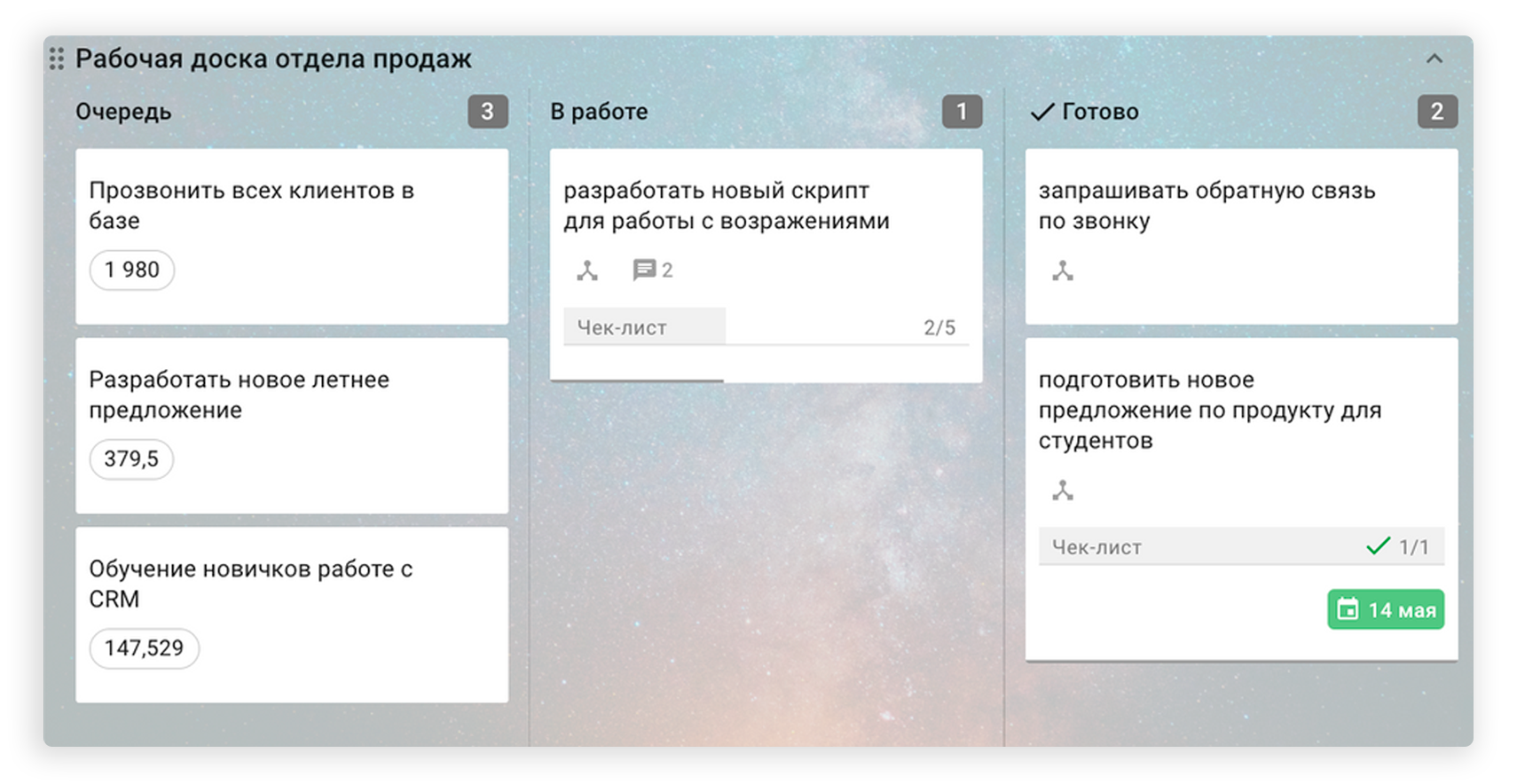Screen dimensions: 1517x784
Task: Click the 1 980 value chip
Action: (x=132, y=270)
